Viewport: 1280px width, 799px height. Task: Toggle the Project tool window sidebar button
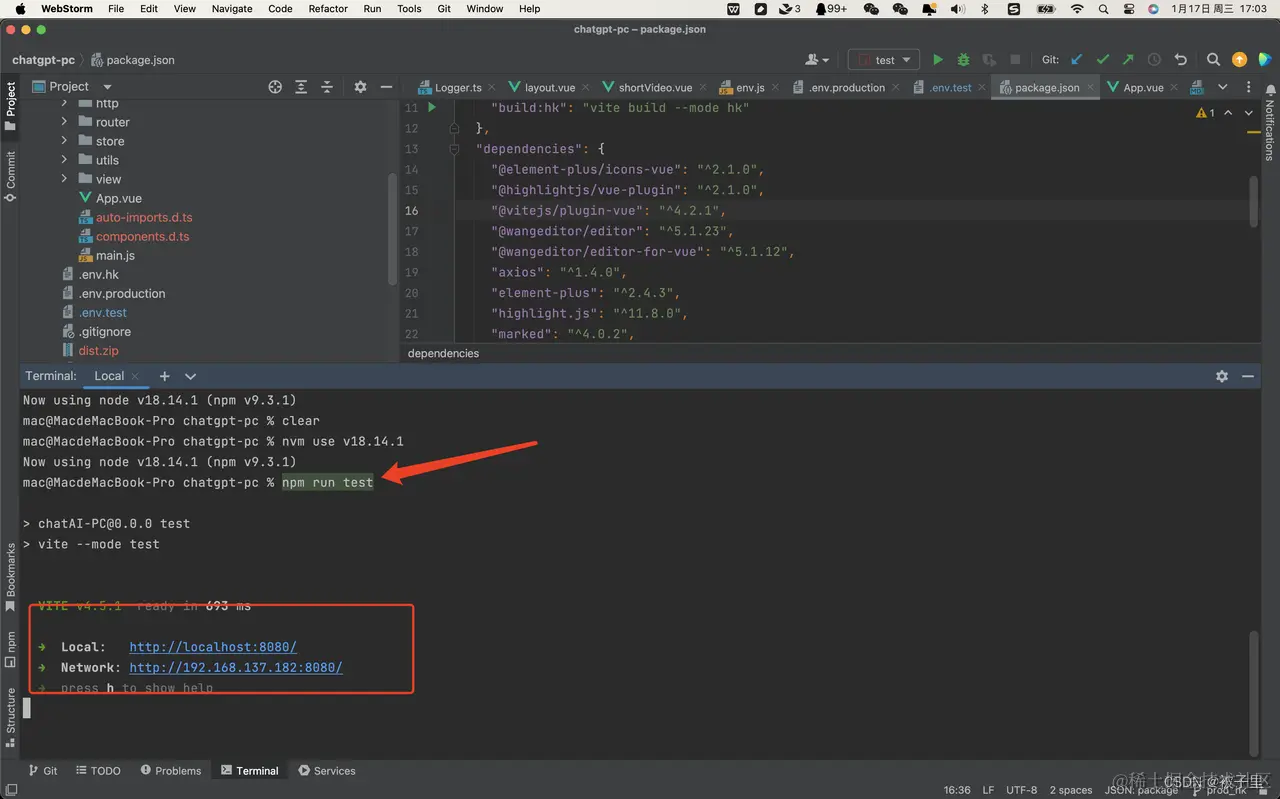point(10,107)
